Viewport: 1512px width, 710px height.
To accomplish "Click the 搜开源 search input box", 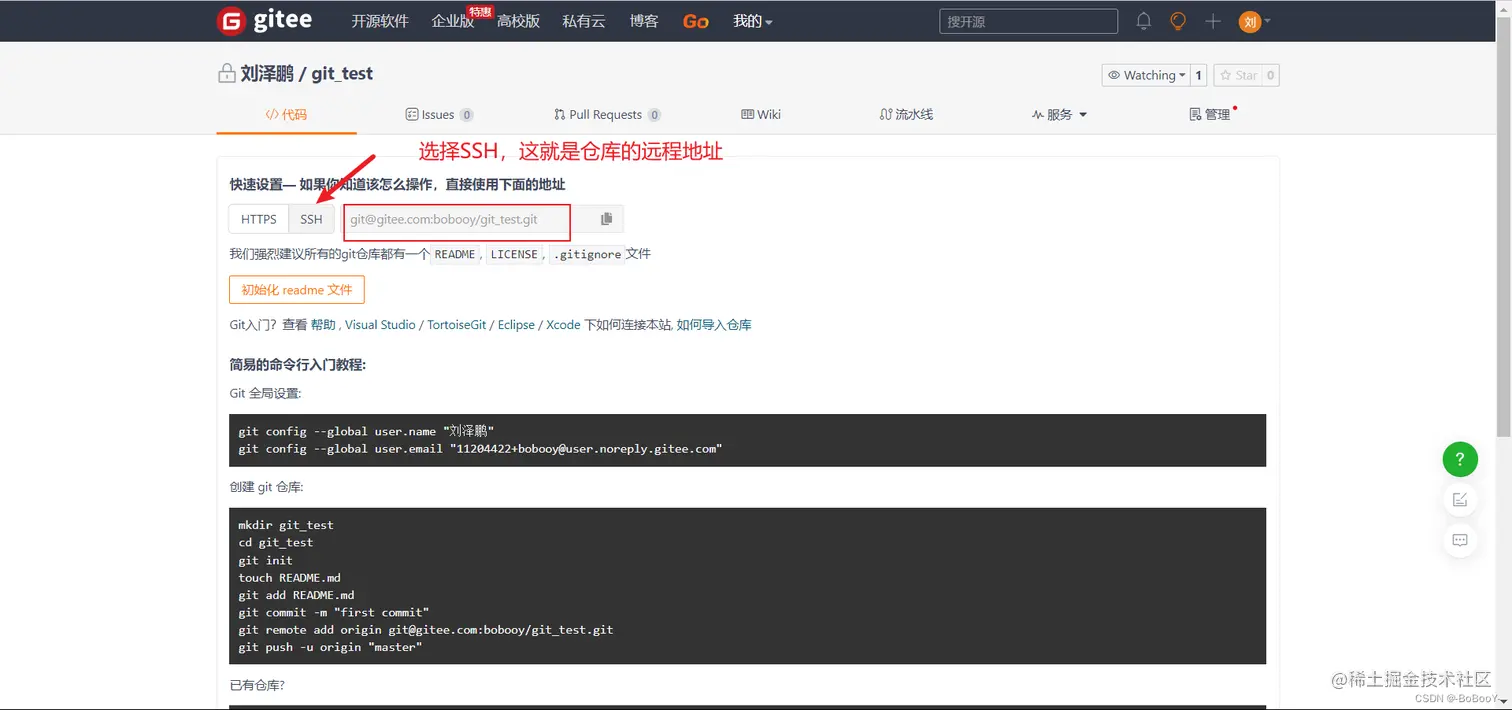I will coord(1028,21).
